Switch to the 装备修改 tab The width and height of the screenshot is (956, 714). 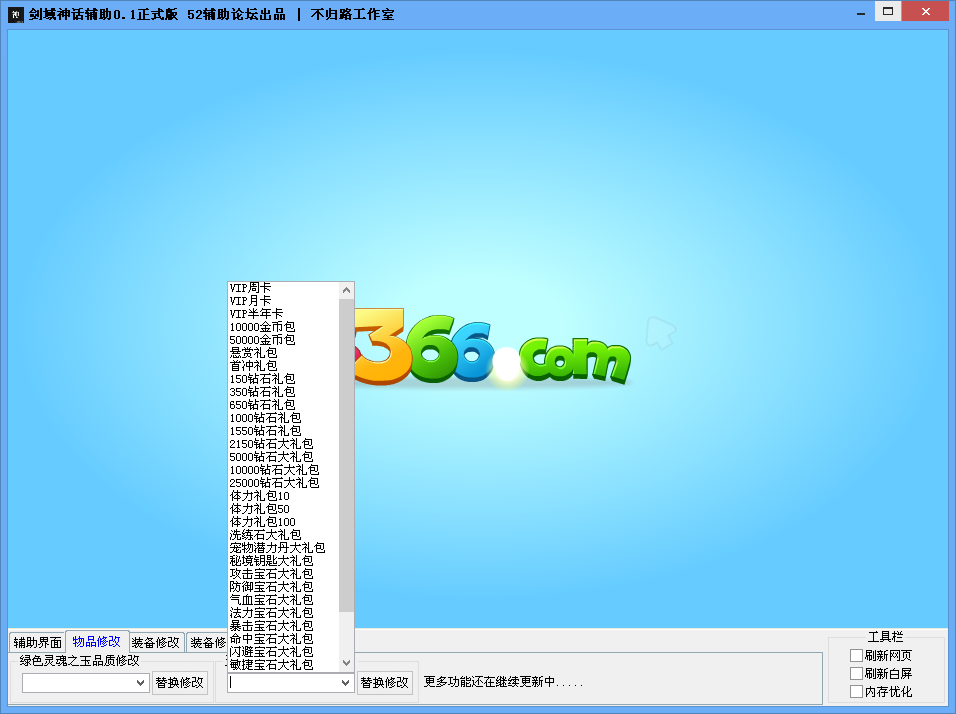(x=155, y=643)
